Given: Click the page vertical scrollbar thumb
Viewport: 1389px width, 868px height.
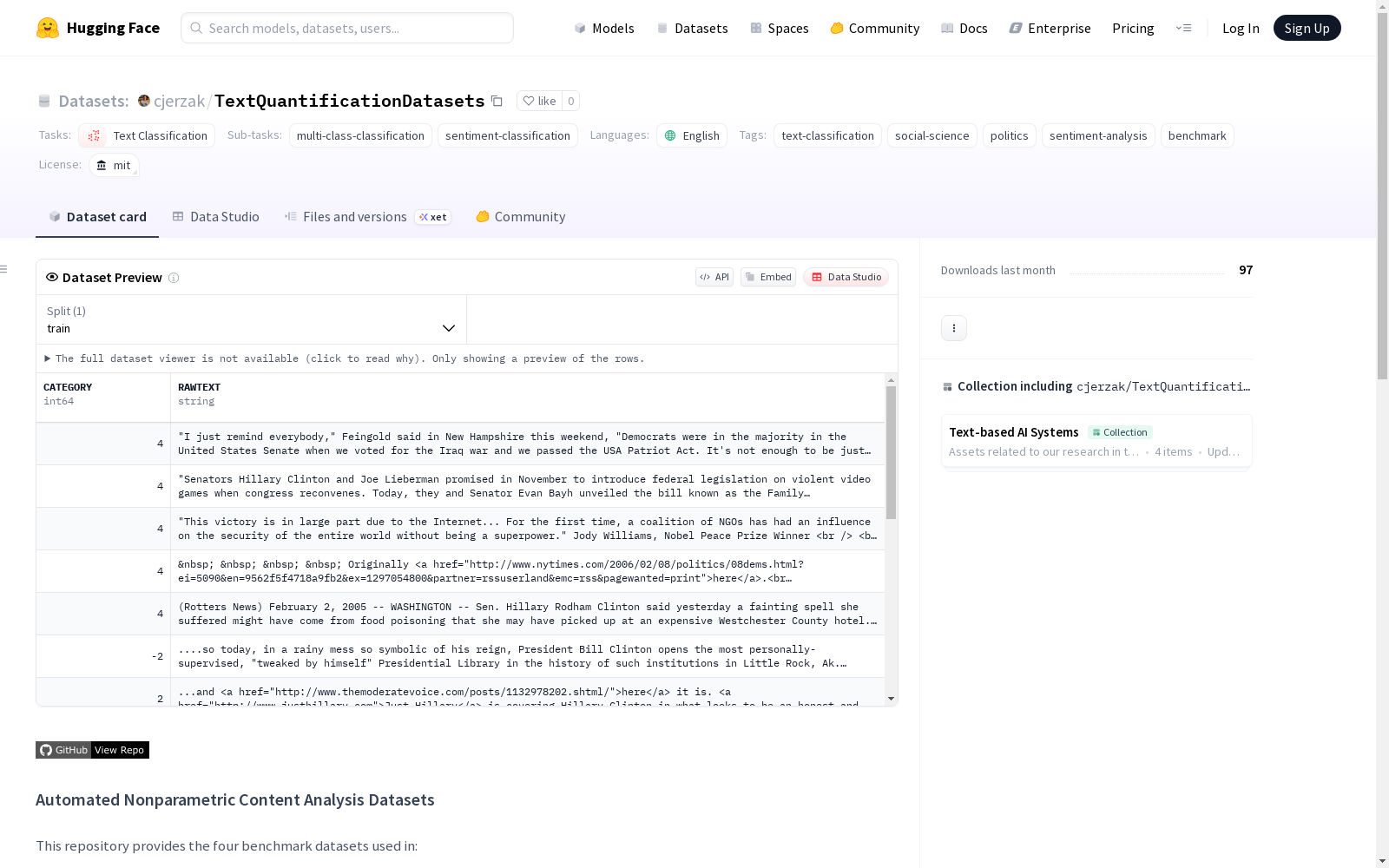Looking at the screenshot, I should (x=1382, y=195).
